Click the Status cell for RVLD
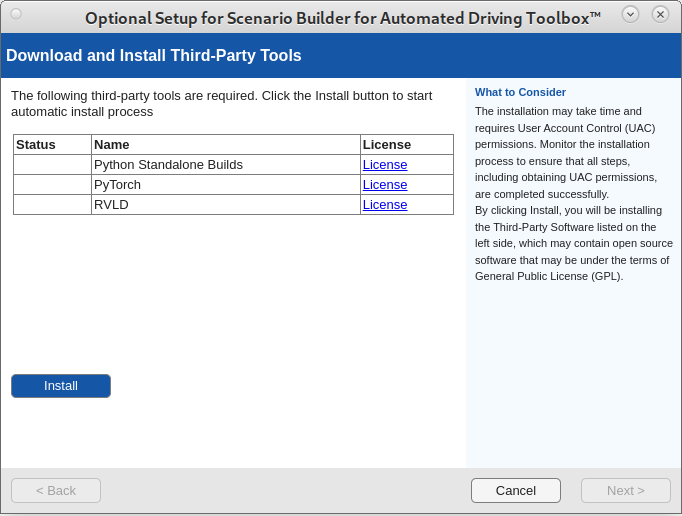Image resolution: width=682 pixels, height=516 pixels. [x=52, y=205]
